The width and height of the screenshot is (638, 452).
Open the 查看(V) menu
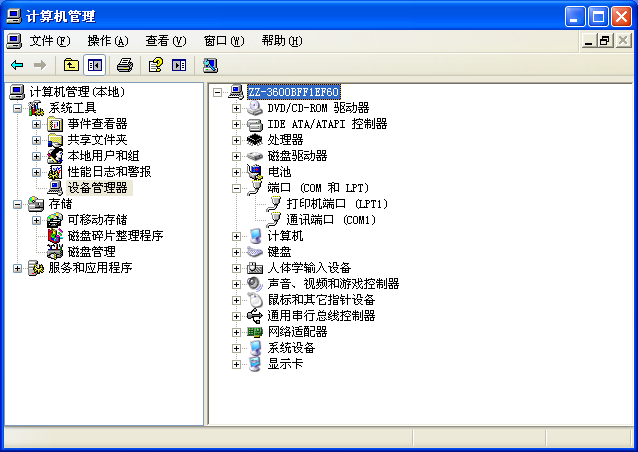click(166, 41)
